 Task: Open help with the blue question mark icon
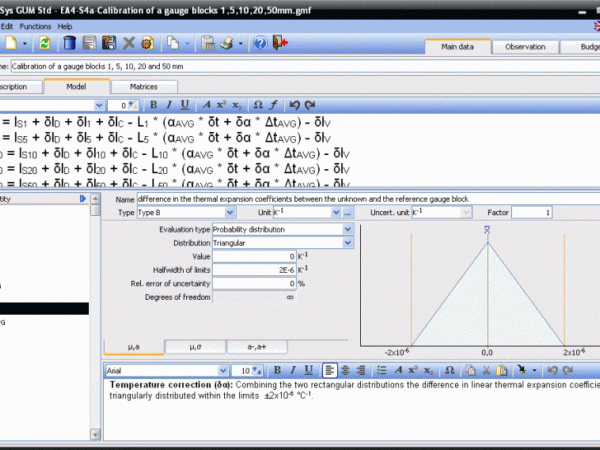[259, 44]
